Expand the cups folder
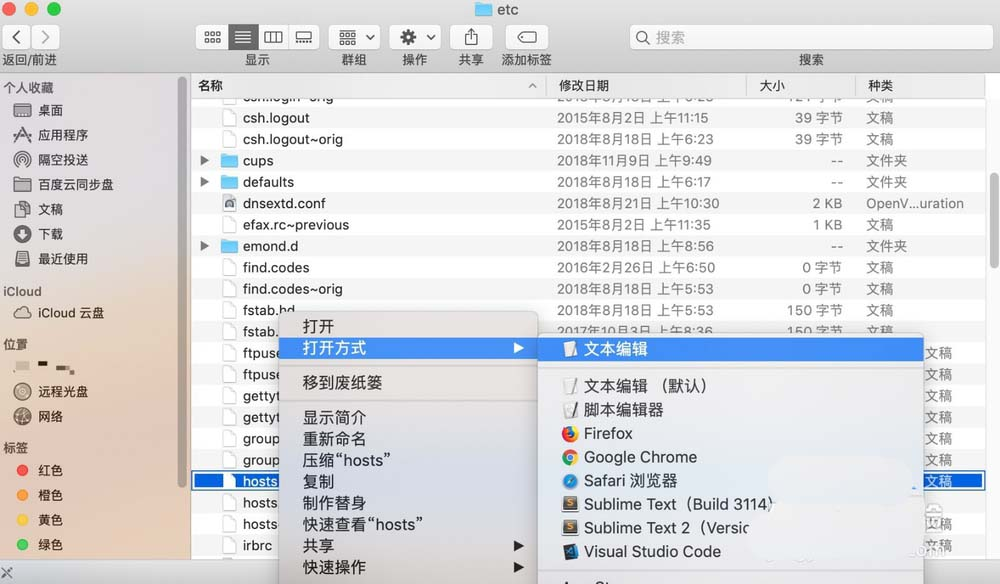The image size is (1000, 584). pos(205,161)
